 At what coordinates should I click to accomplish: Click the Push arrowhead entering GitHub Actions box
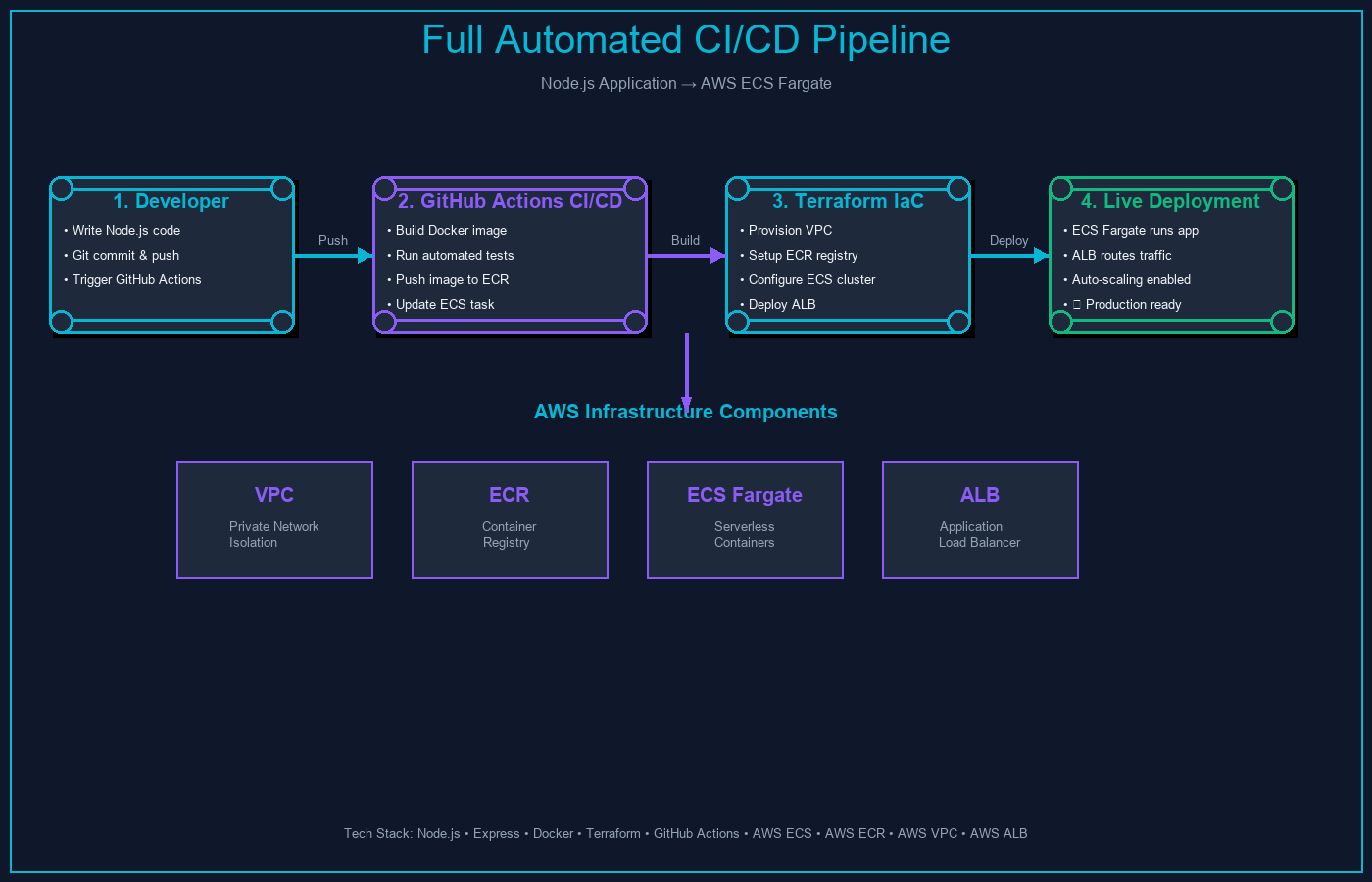coord(366,256)
